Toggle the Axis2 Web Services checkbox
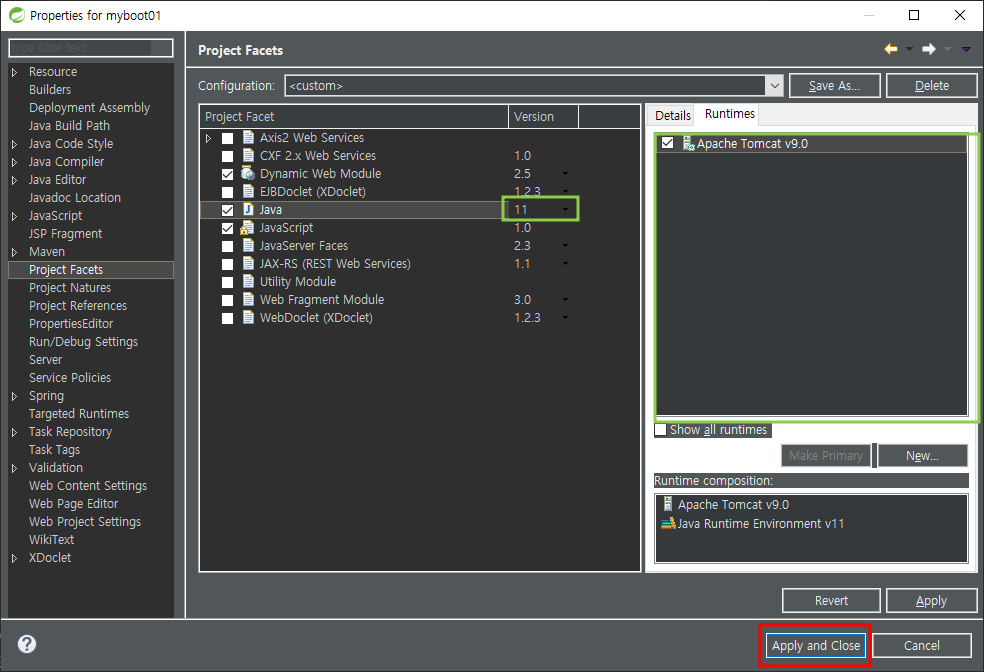The width and height of the screenshot is (984, 672). click(227, 138)
